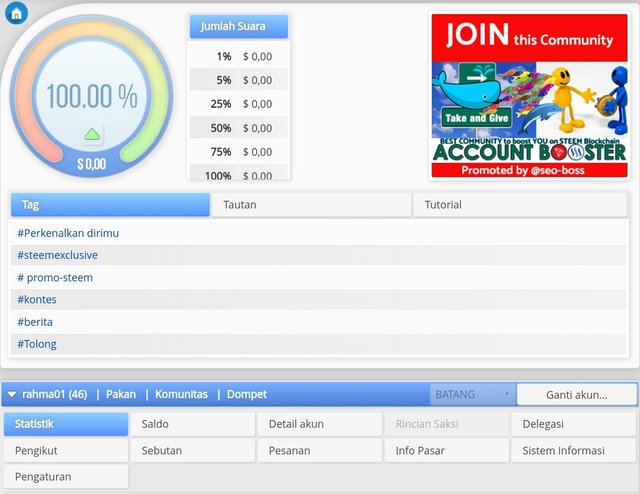Viewport: 640px width, 494px height.
Task: Open the Tutorial tab
Action: [x=520, y=205]
